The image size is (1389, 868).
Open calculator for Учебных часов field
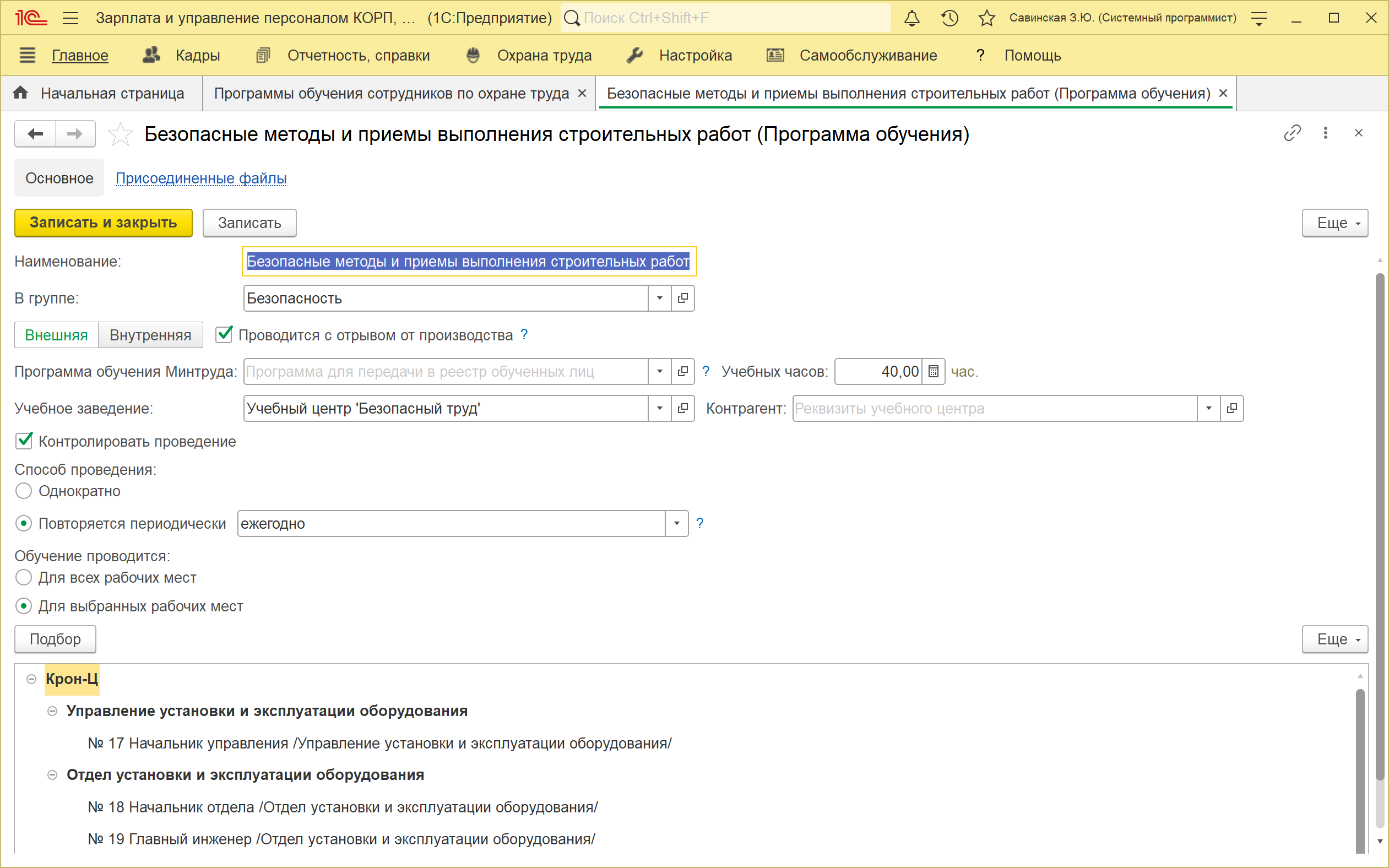(x=934, y=371)
